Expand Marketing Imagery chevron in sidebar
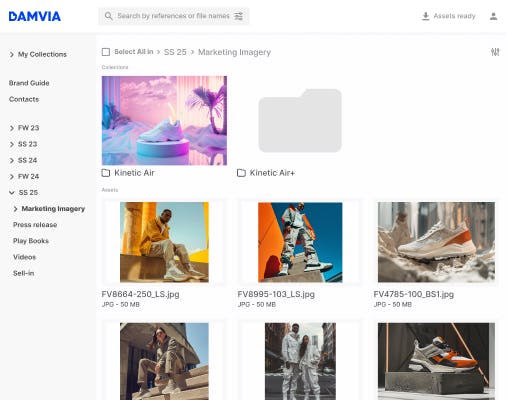This screenshot has height=400, width=507. 15,209
